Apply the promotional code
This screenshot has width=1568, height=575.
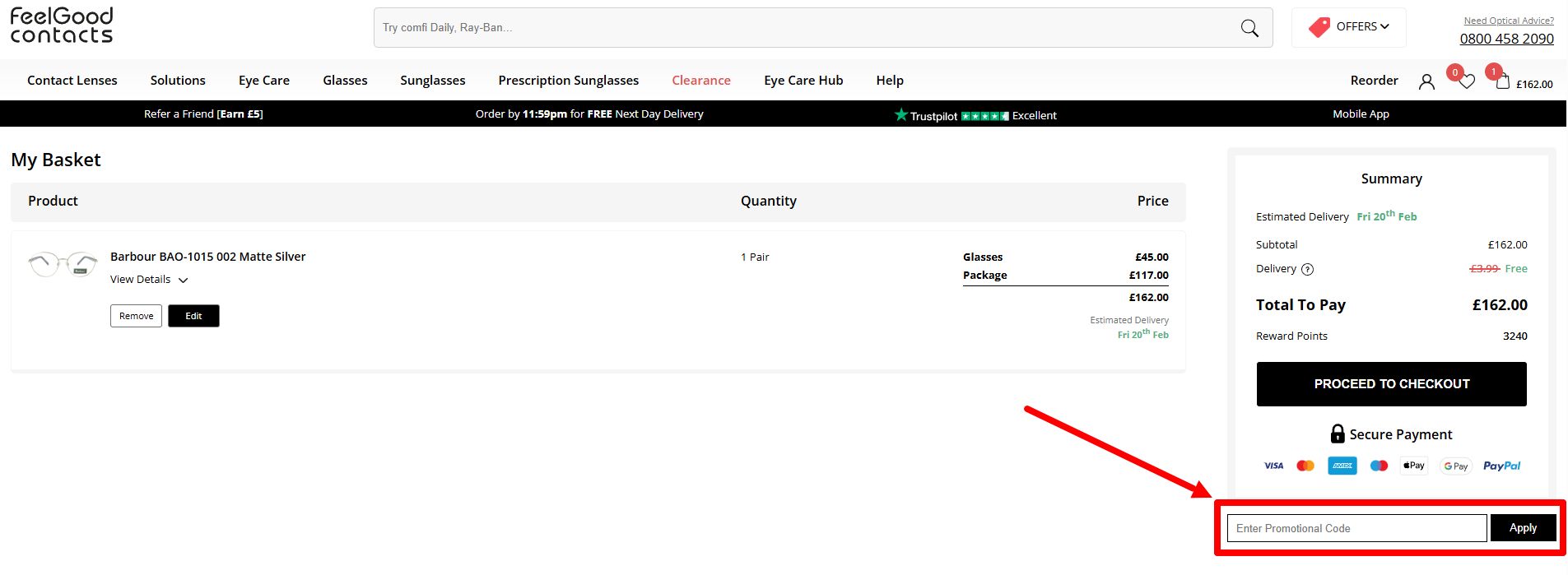tap(1522, 528)
